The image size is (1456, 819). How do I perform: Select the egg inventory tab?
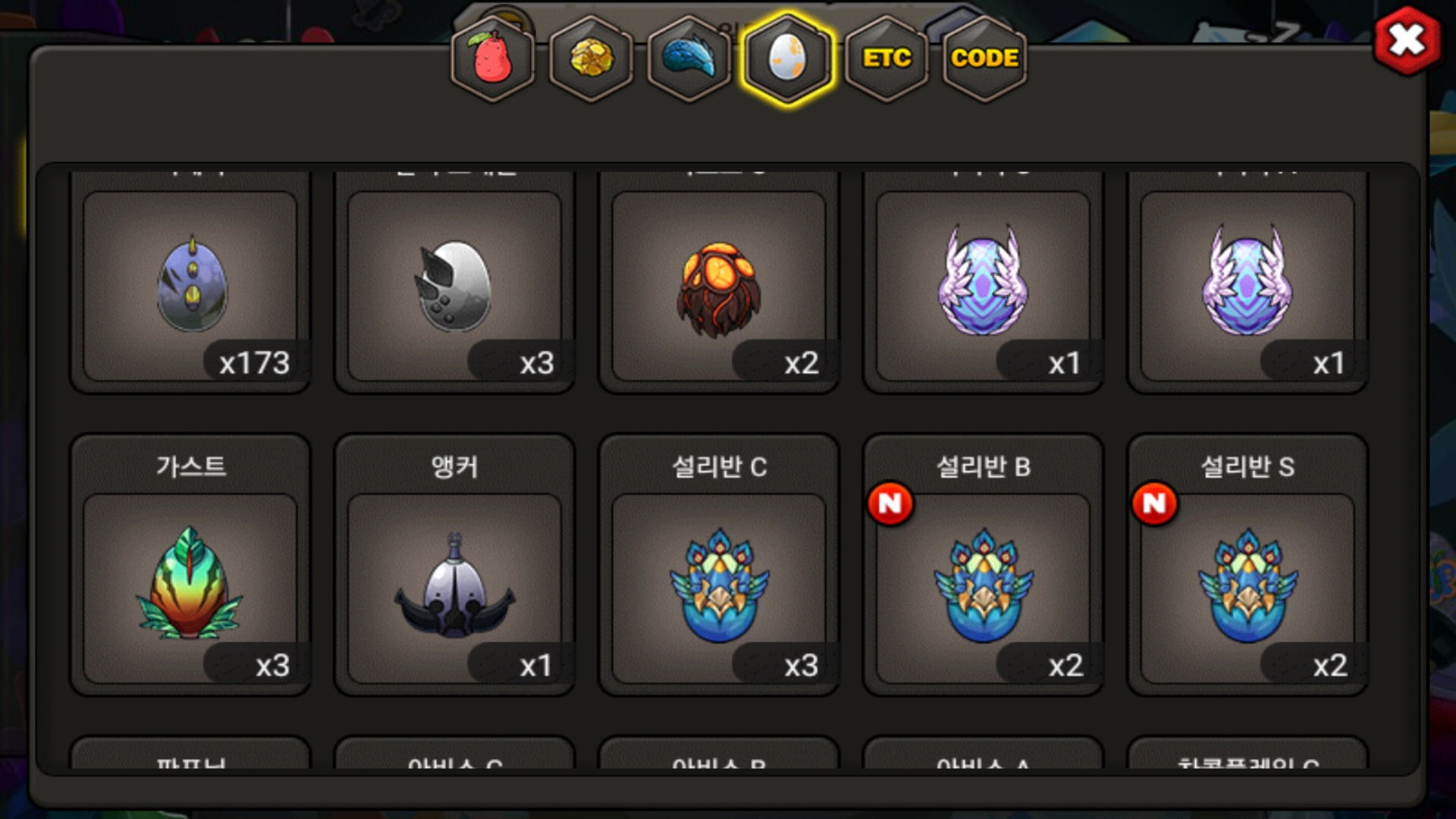(x=788, y=58)
